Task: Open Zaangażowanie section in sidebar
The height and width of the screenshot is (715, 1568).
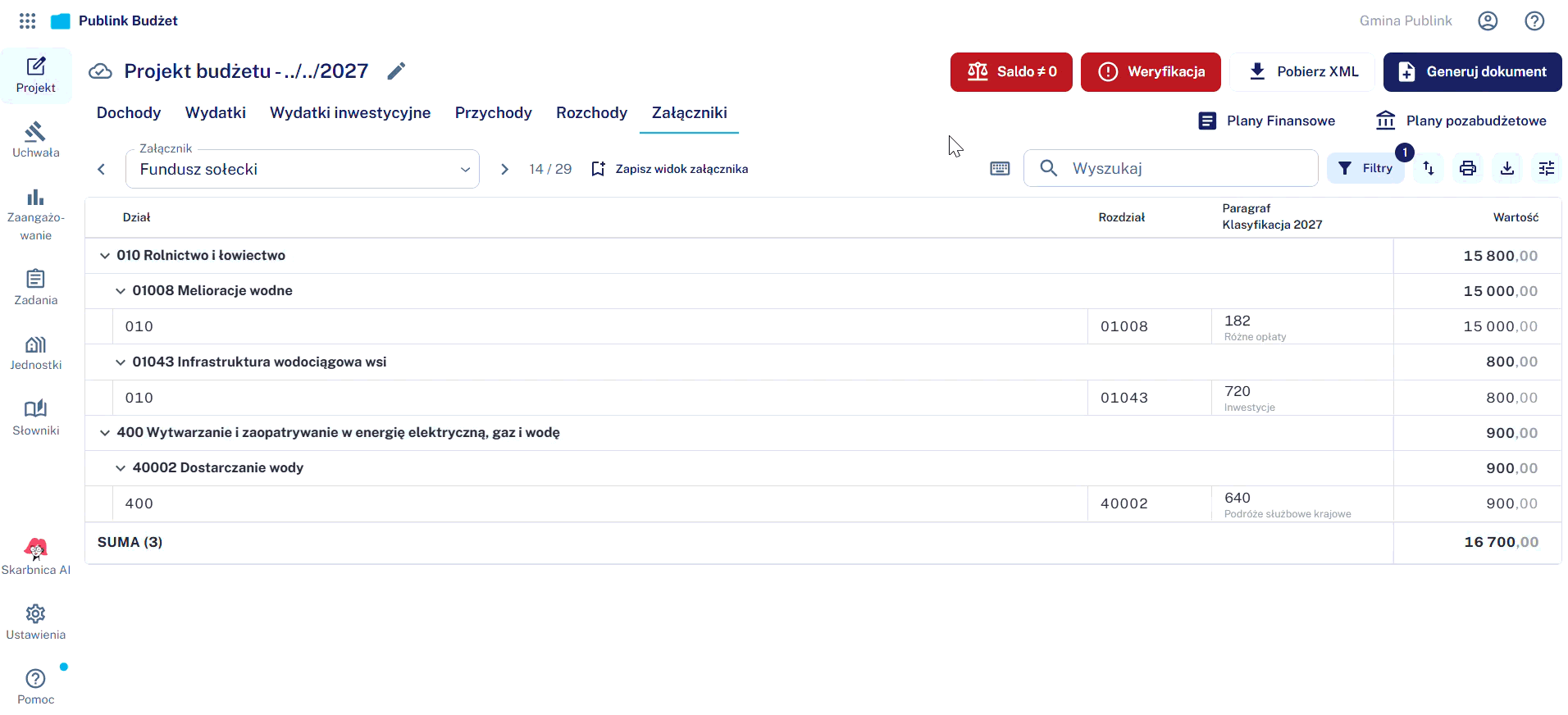Action: click(x=36, y=215)
